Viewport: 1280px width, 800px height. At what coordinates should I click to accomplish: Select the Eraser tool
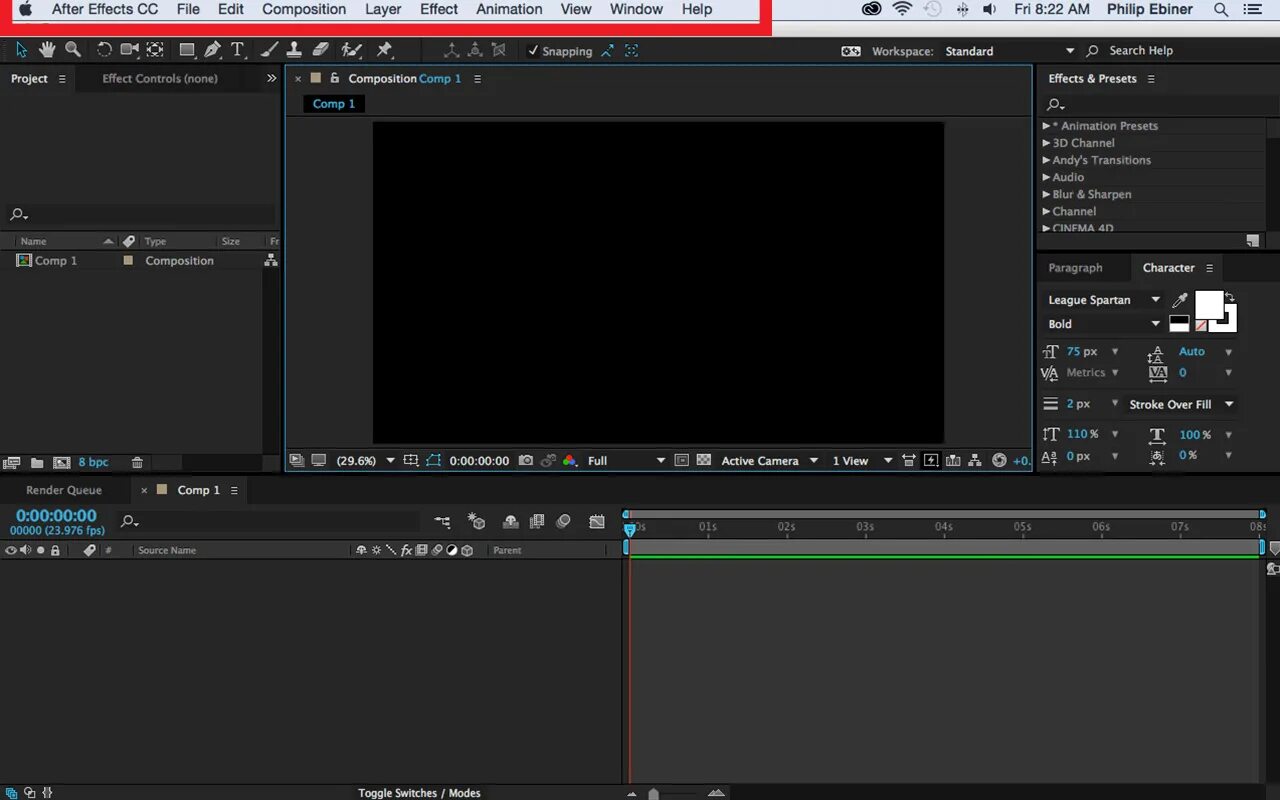(320, 50)
